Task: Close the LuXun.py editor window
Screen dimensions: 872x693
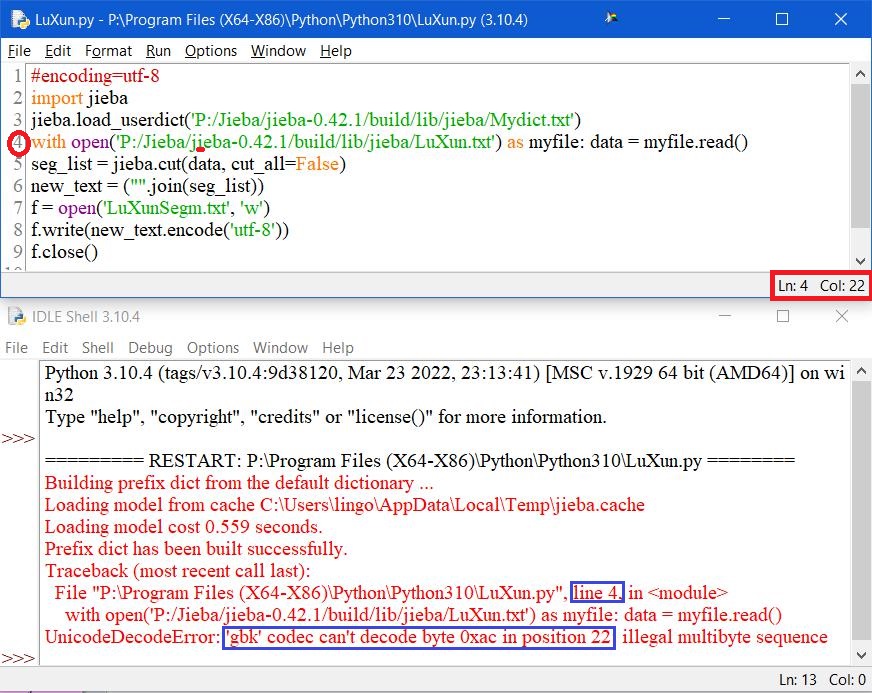Action: [841, 19]
